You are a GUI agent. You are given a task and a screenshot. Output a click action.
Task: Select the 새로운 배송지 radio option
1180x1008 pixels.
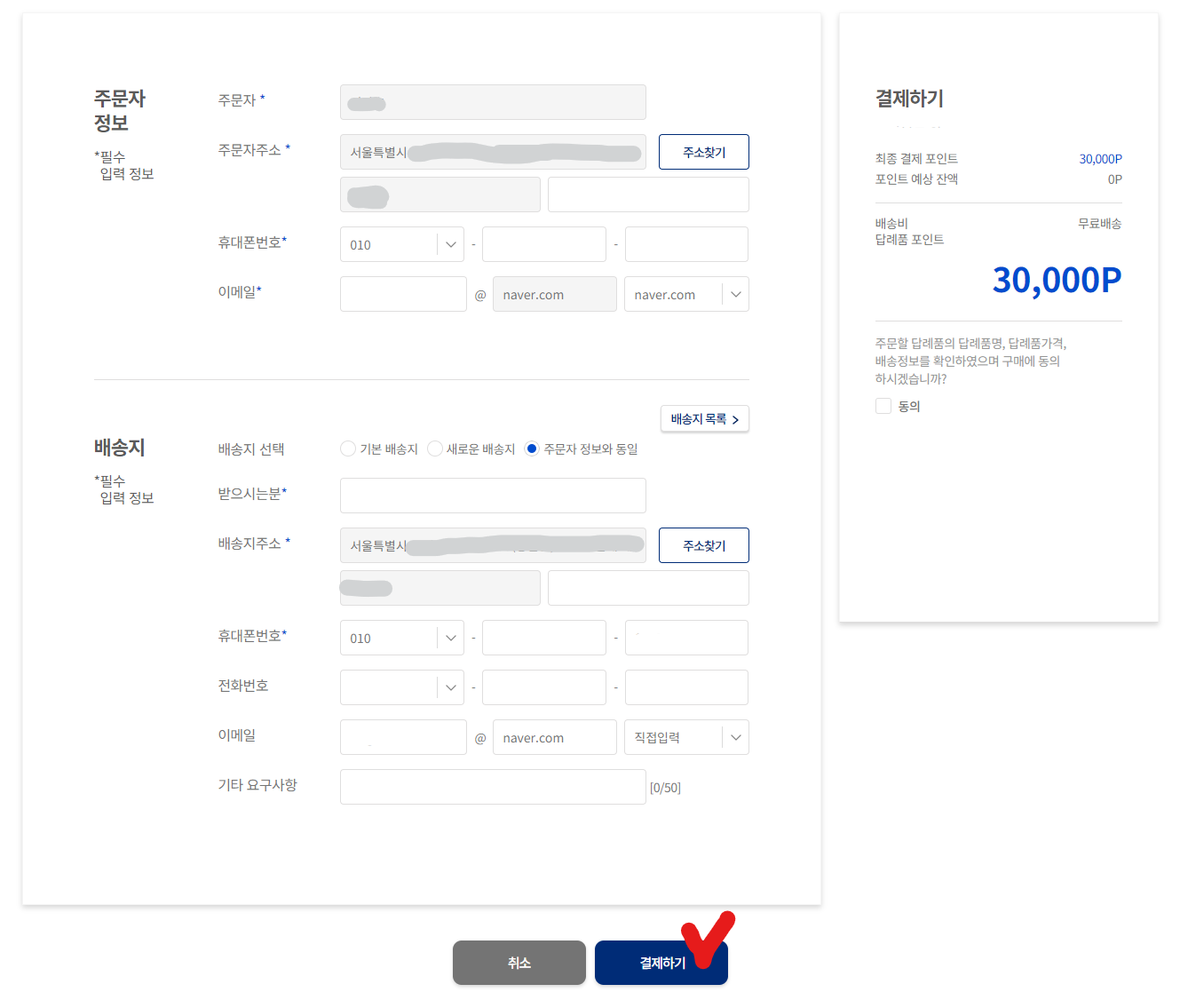tap(435, 448)
